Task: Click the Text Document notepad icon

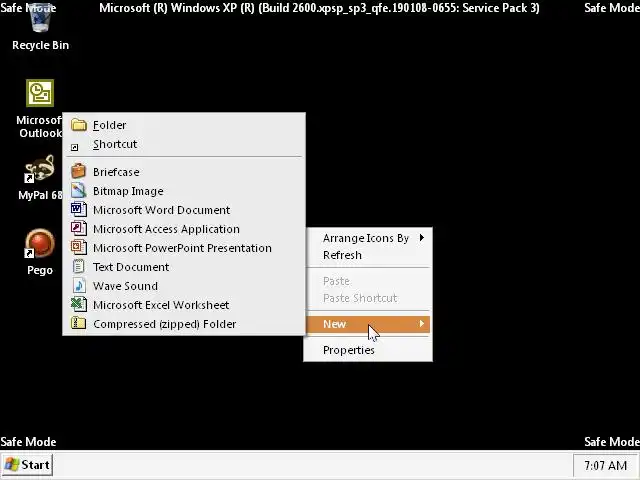Action: tap(78, 267)
